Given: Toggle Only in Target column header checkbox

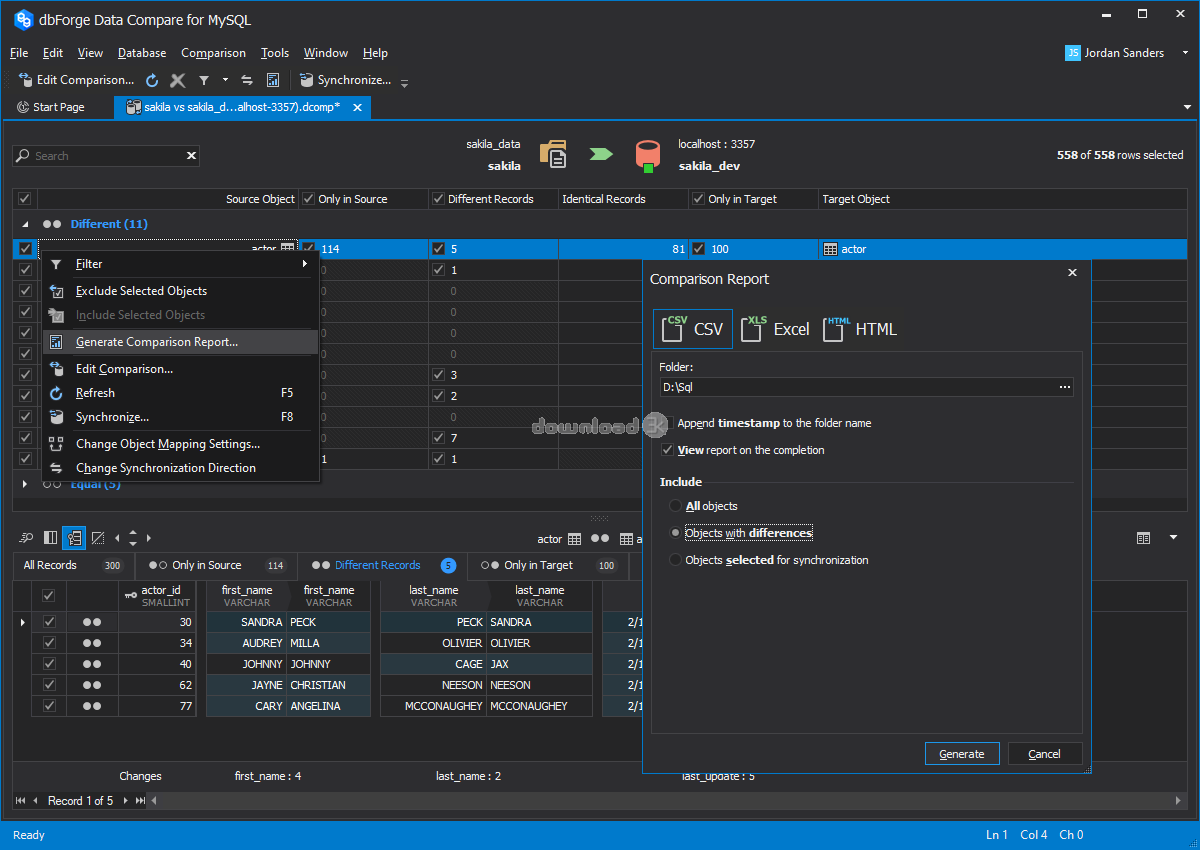Looking at the screenshot, I should tap(698, 199).
